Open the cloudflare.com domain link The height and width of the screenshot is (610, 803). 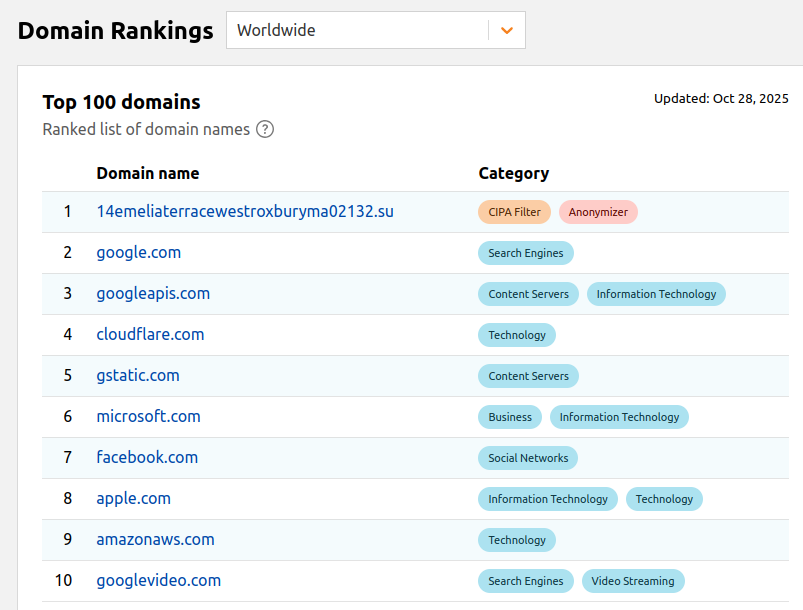[x=150, y=334]
